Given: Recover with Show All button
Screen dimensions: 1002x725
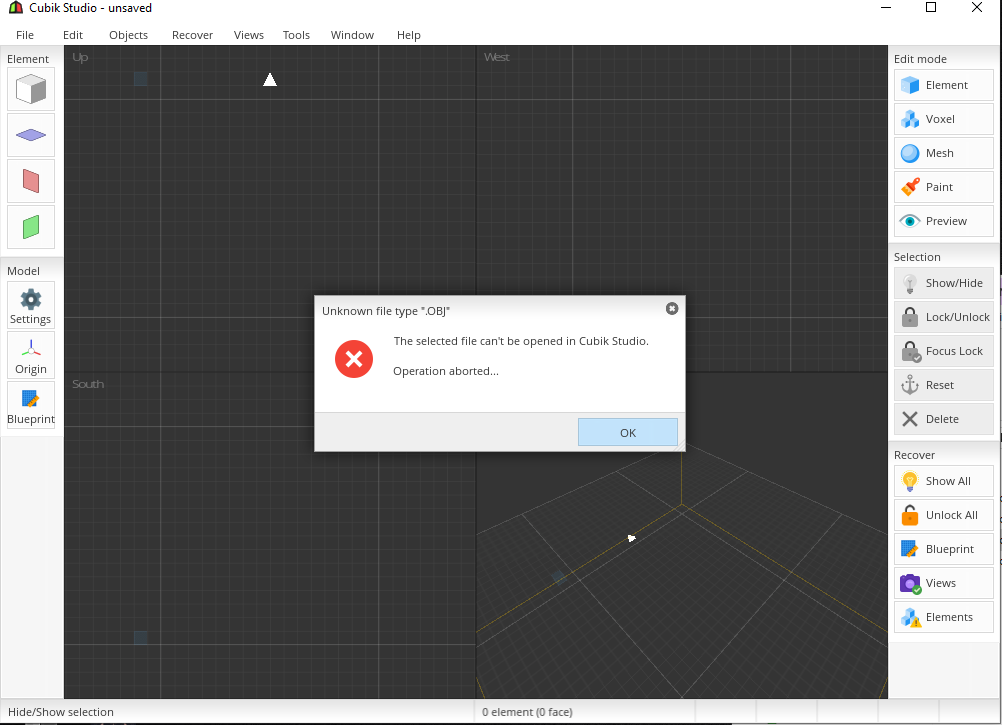Looking at the screenshot, I should [x=943, y=481].
